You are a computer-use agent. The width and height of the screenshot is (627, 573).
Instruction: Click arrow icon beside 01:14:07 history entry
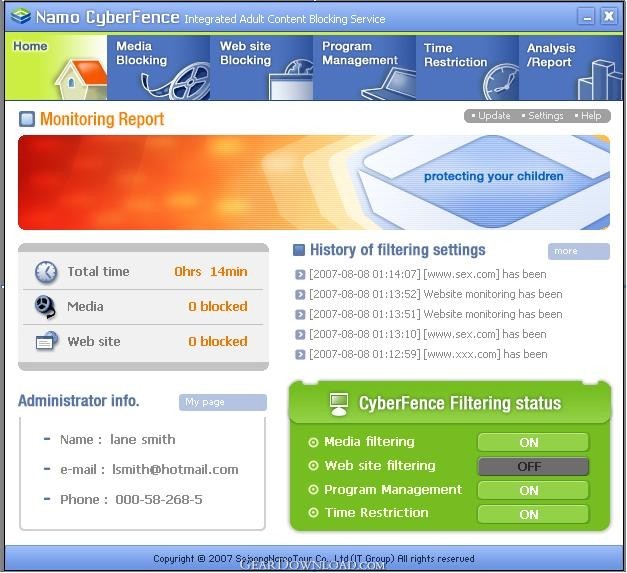(x=300, y=275)
